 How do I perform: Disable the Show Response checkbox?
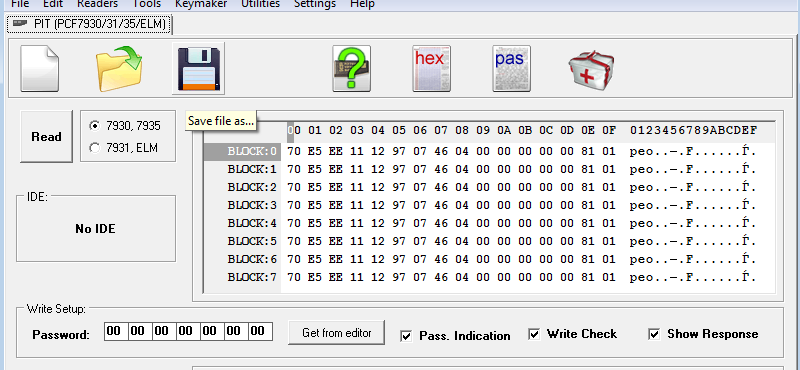pyautogui.click(x=654, y=334)
